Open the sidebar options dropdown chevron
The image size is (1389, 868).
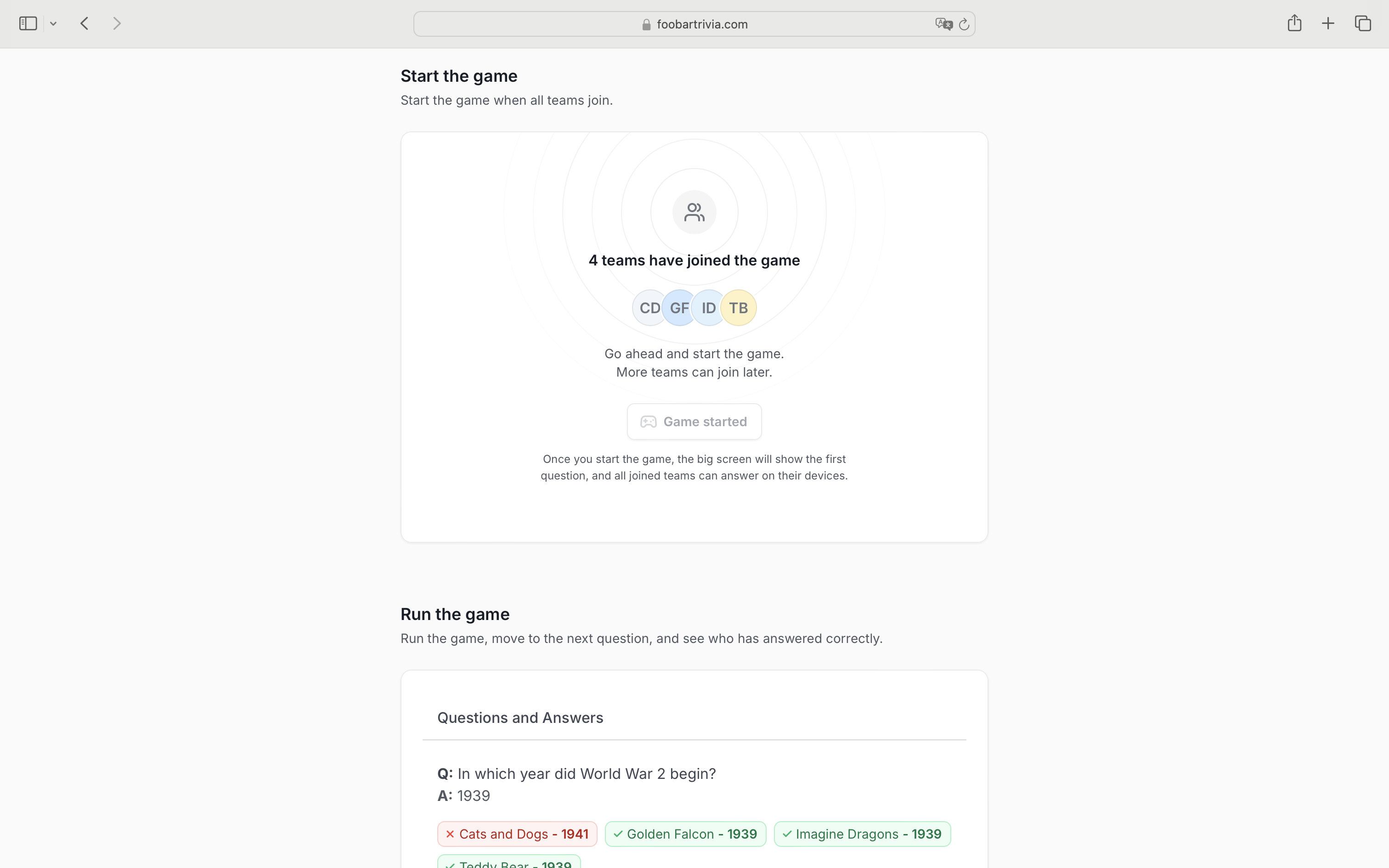point(53,23)
